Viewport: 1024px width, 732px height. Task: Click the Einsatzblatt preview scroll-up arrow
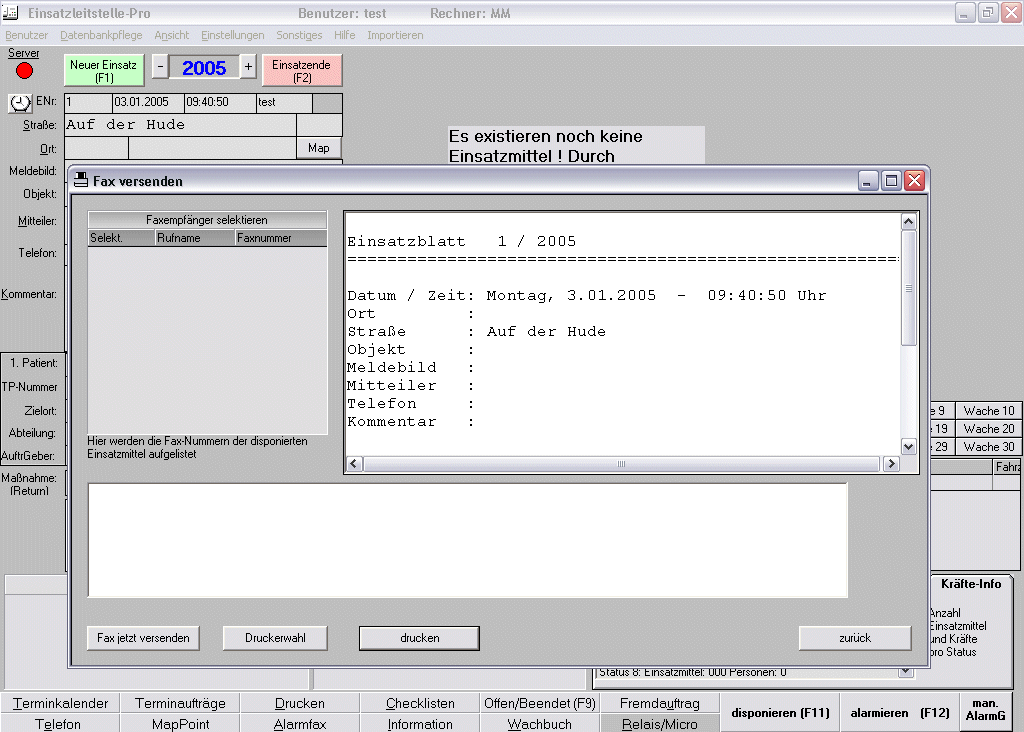908,222
